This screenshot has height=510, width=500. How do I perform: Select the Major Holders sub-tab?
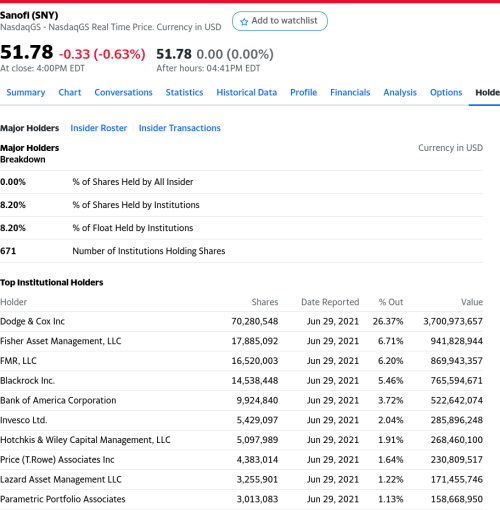[29, 128]
